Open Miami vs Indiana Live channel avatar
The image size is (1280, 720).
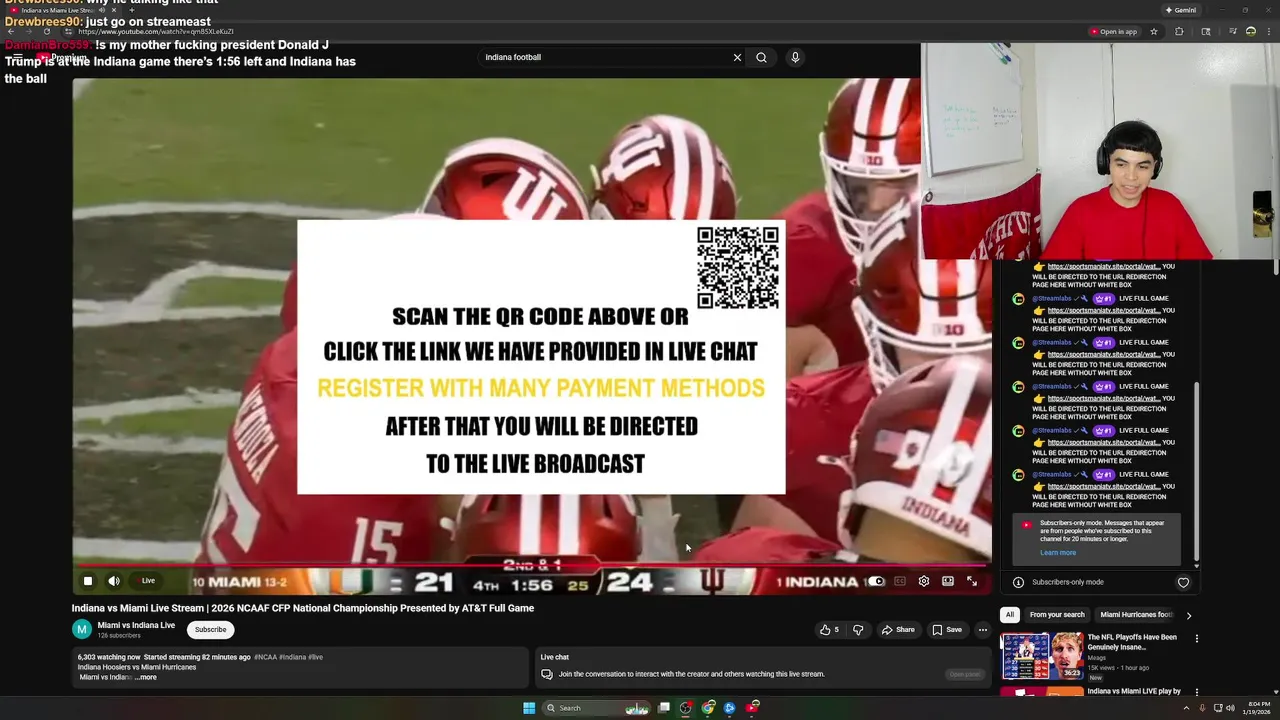[x=81, y=629]
